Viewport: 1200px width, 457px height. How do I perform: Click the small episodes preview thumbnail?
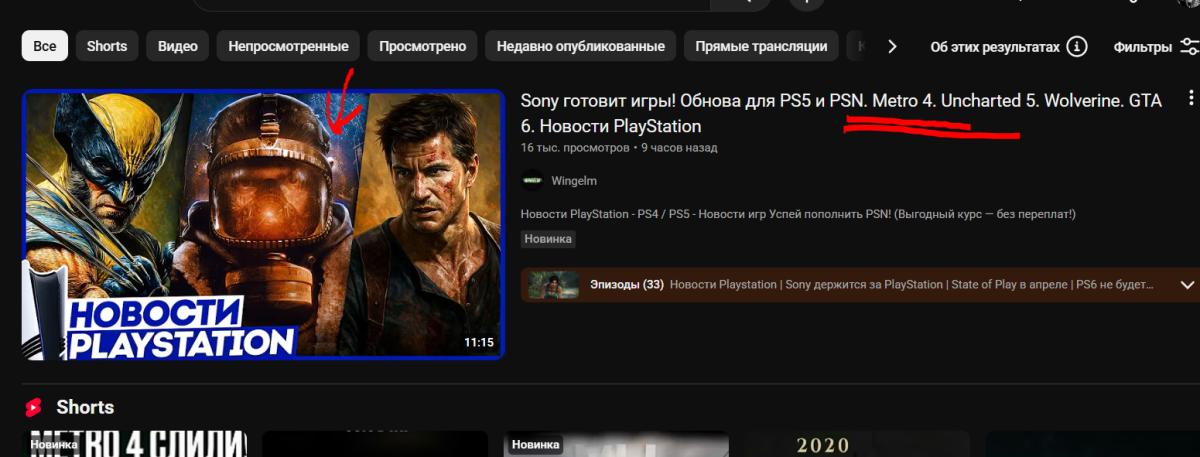pos(554,285)
